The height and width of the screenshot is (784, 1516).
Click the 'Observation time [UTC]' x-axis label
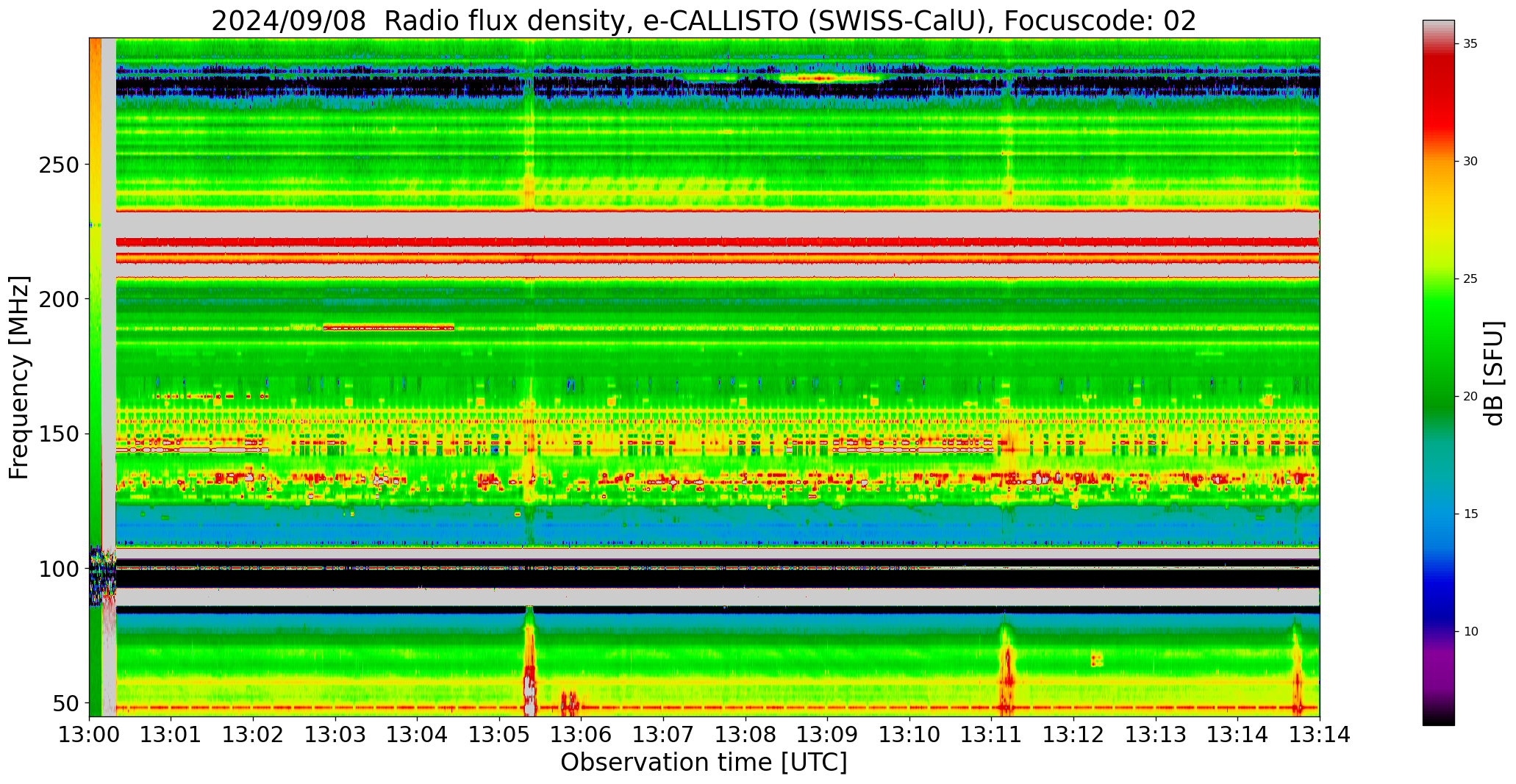(704, 763)
